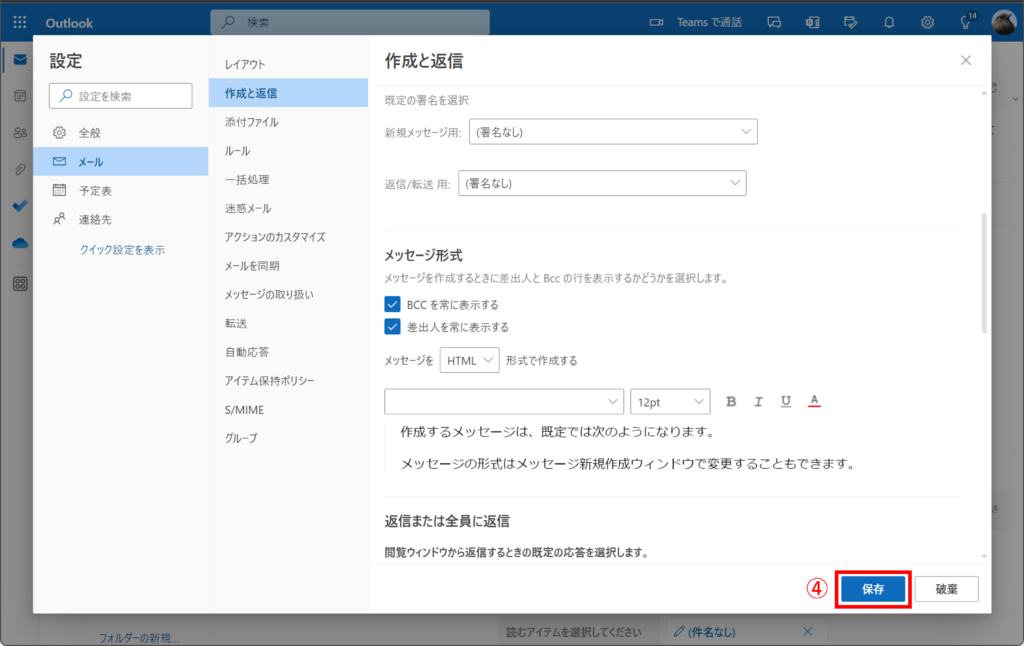Open the People icon in left rail
The image size is (1024, 646).
20,133
